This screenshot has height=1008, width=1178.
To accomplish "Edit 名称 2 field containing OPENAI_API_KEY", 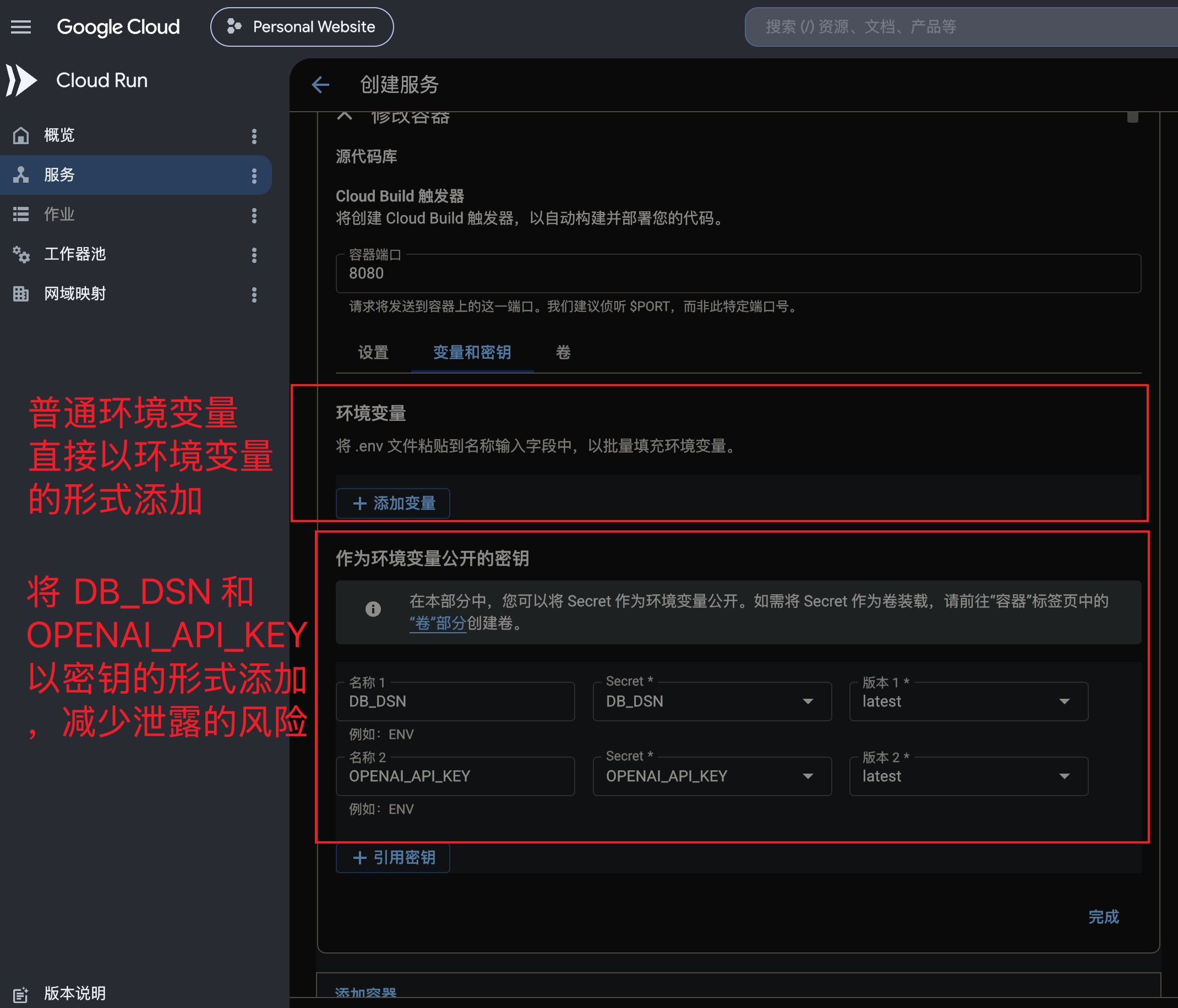I will [x=455, y=776].
